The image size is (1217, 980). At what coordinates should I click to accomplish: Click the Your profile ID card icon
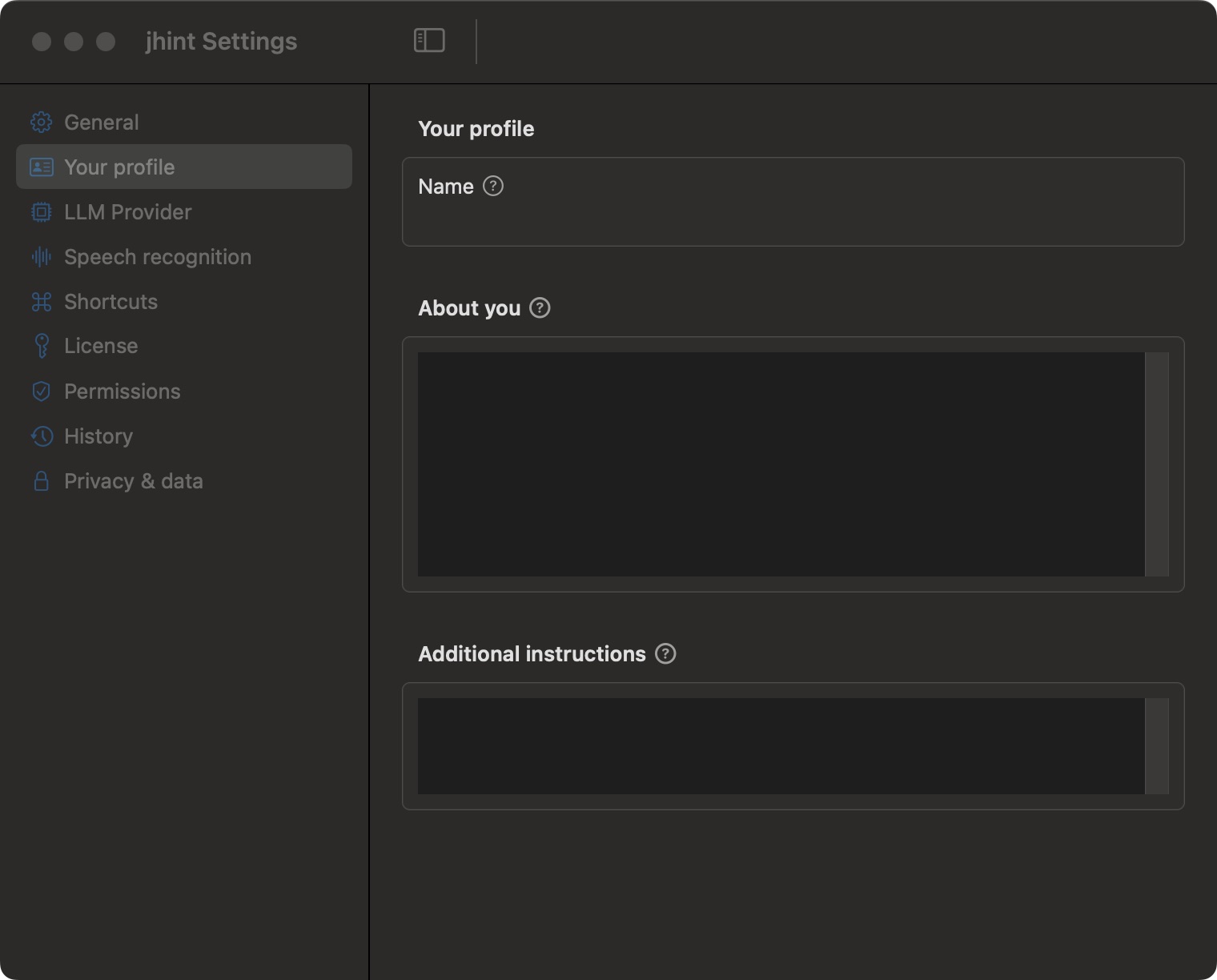pos(41,167)
